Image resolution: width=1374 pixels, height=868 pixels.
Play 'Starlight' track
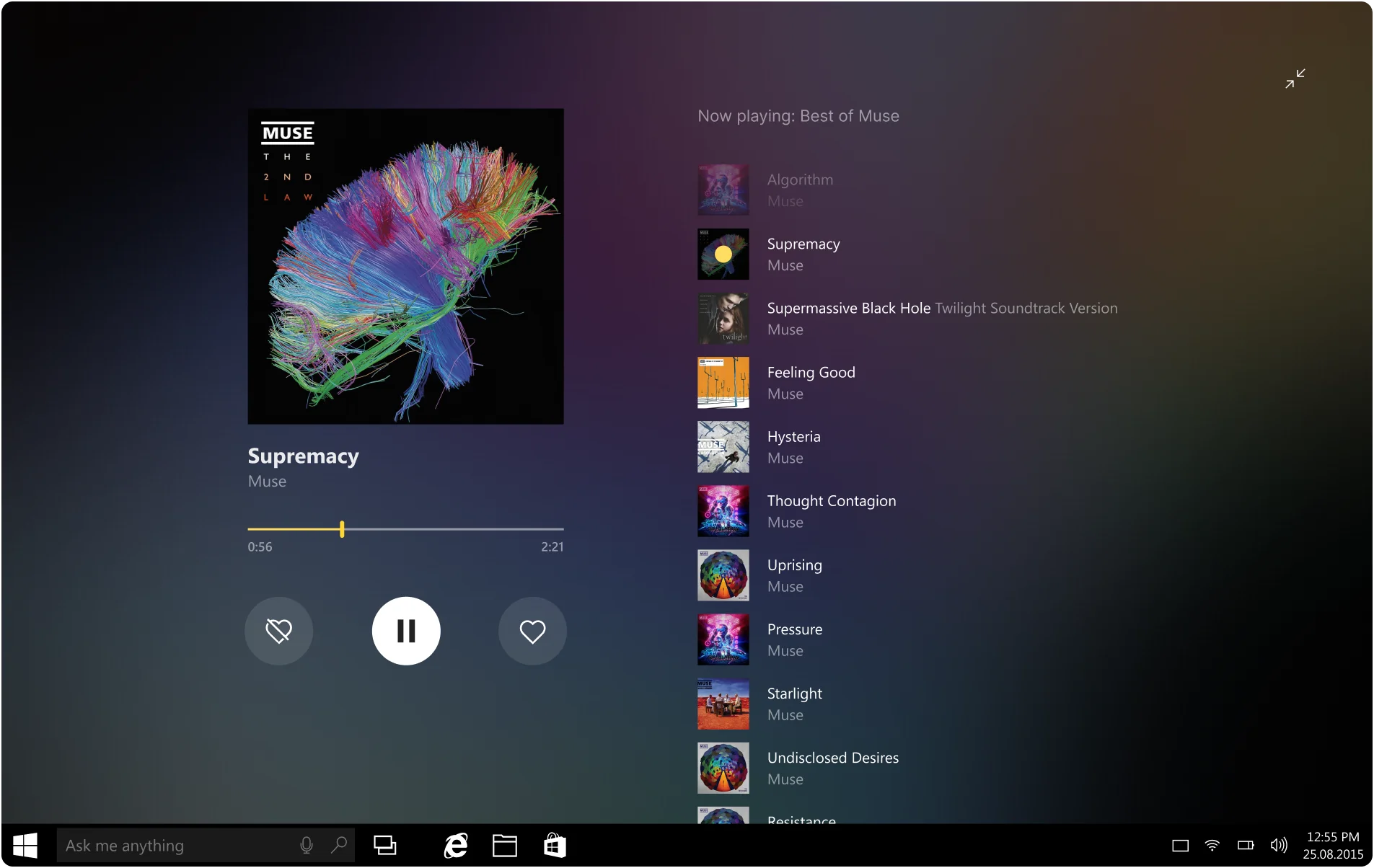pyautogui.click(x=794, y=694)
